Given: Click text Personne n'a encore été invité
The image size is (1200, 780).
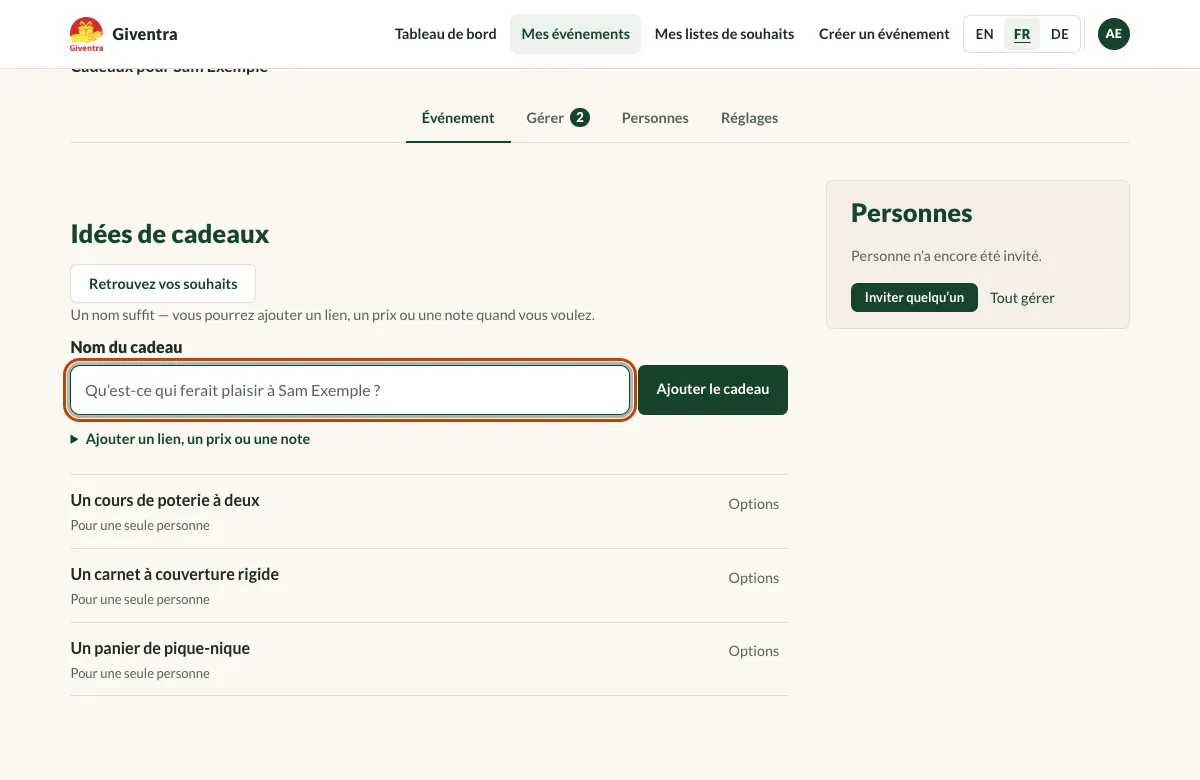Looking at the screenshot, I should tap(946, 256).
